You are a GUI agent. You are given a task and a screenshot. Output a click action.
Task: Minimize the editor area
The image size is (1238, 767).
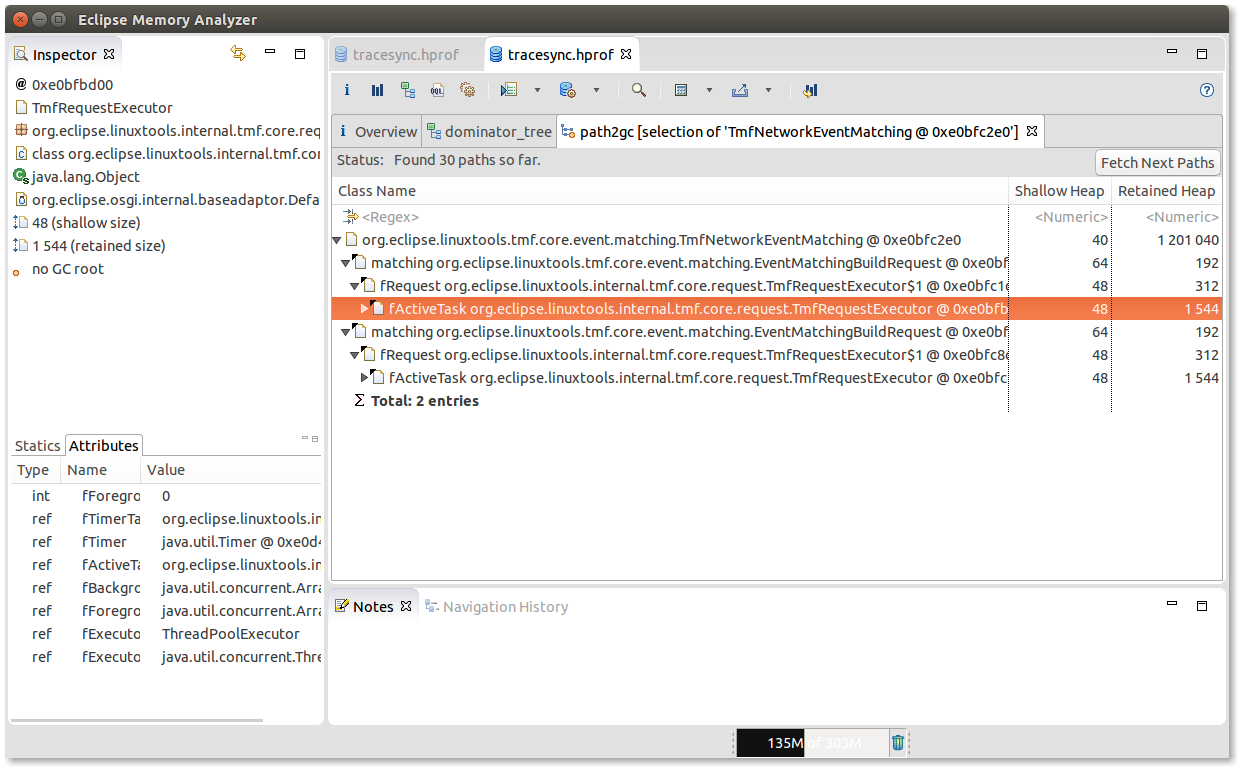point(1173,52)
